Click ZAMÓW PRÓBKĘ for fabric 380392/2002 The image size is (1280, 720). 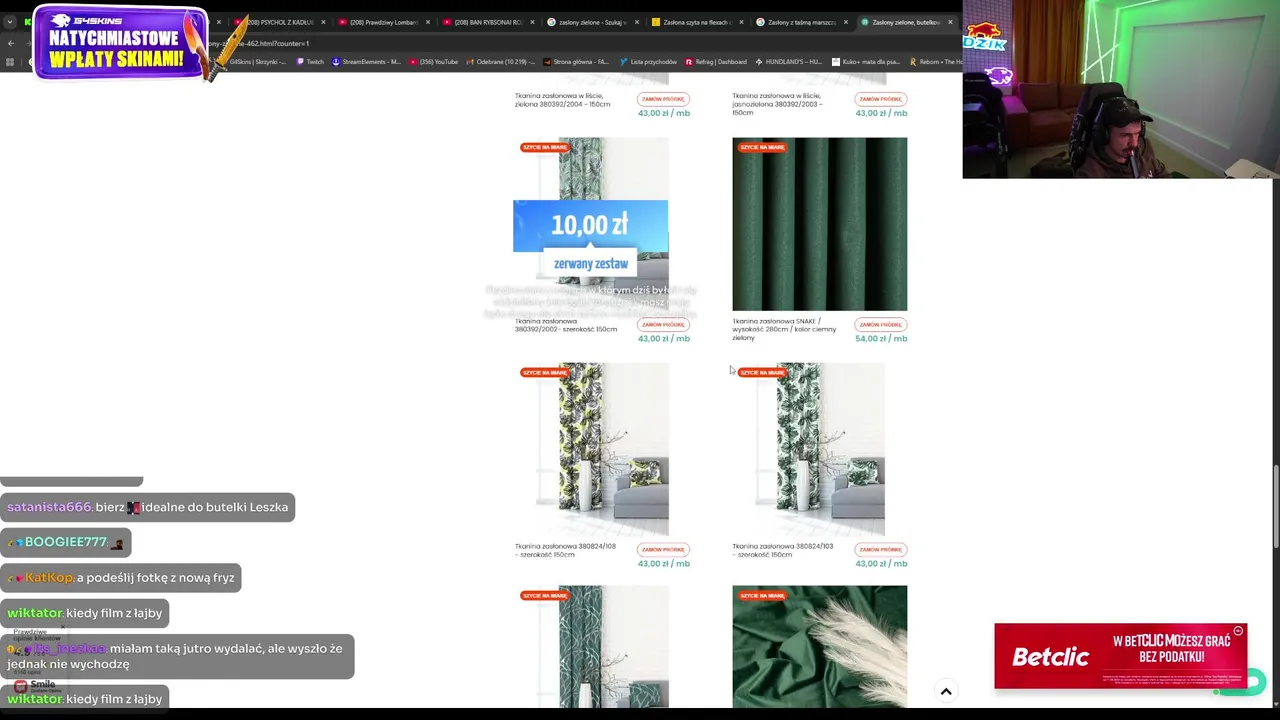point(663,324)
